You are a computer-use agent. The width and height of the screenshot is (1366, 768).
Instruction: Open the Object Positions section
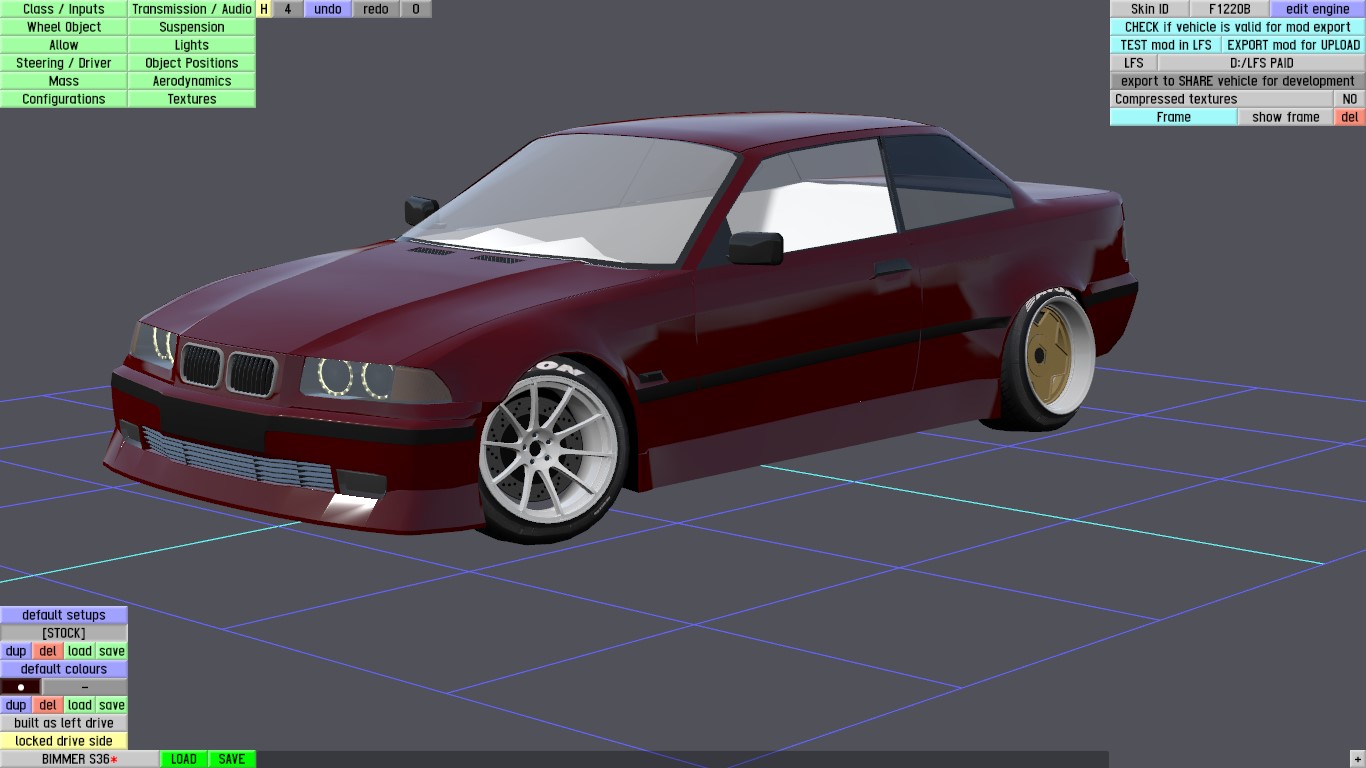[192, 63]
